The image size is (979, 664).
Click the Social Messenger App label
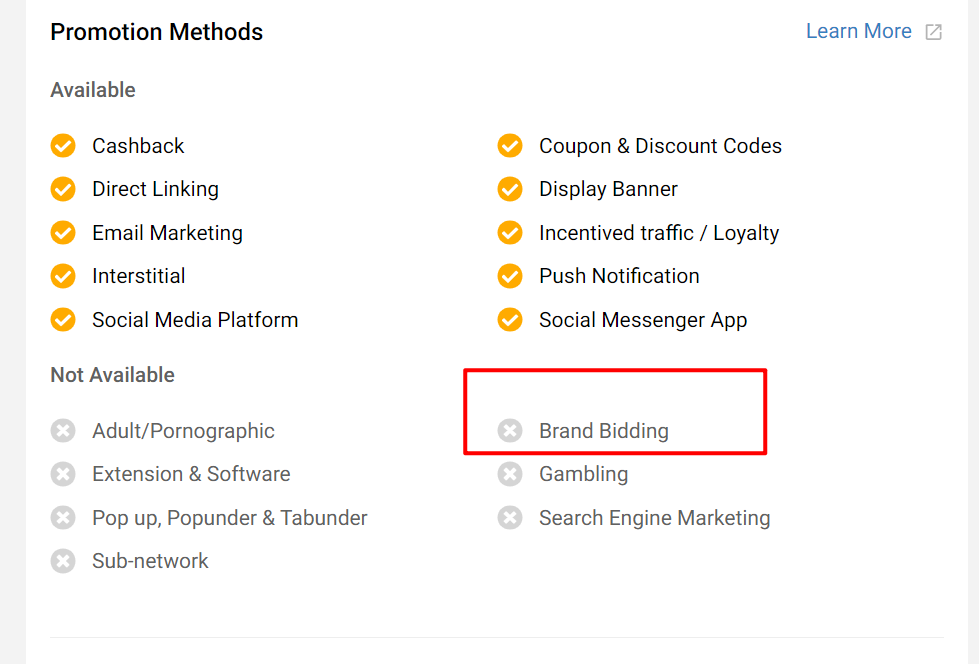pos(643,320)
